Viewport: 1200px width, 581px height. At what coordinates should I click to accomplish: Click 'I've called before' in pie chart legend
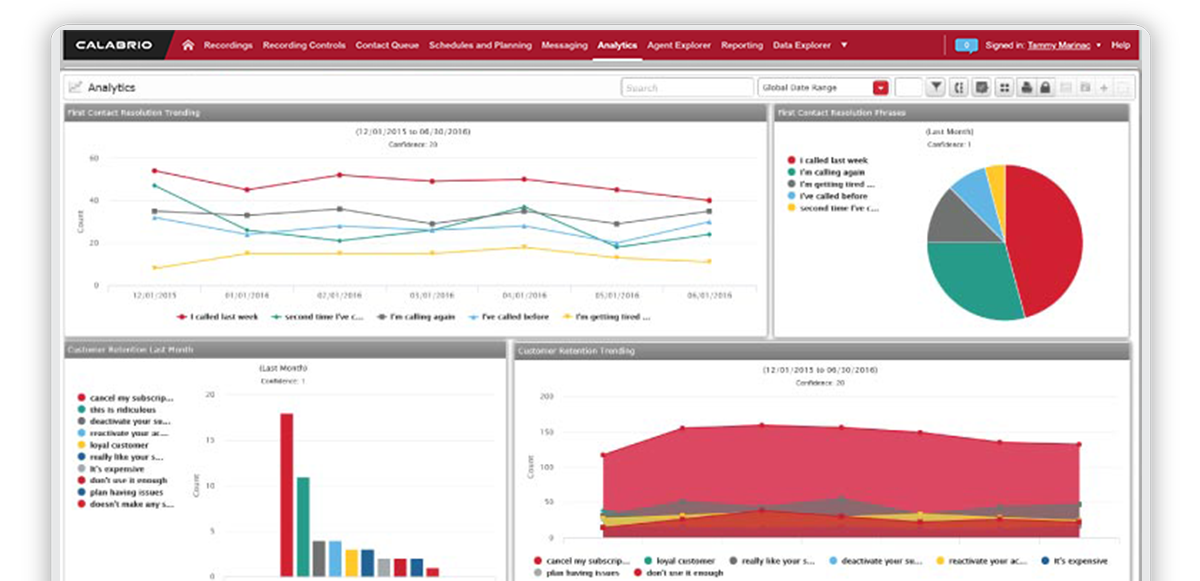click(x=827, y=196)
